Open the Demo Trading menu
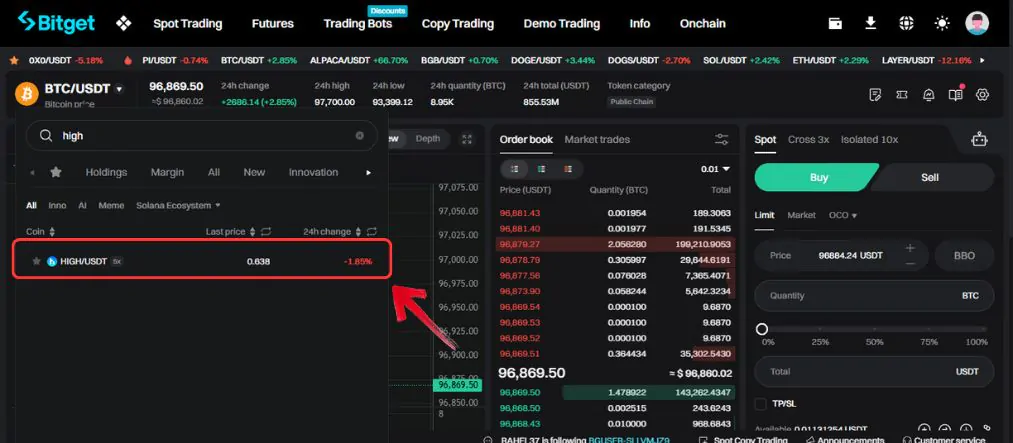 (x=561, y=24)
